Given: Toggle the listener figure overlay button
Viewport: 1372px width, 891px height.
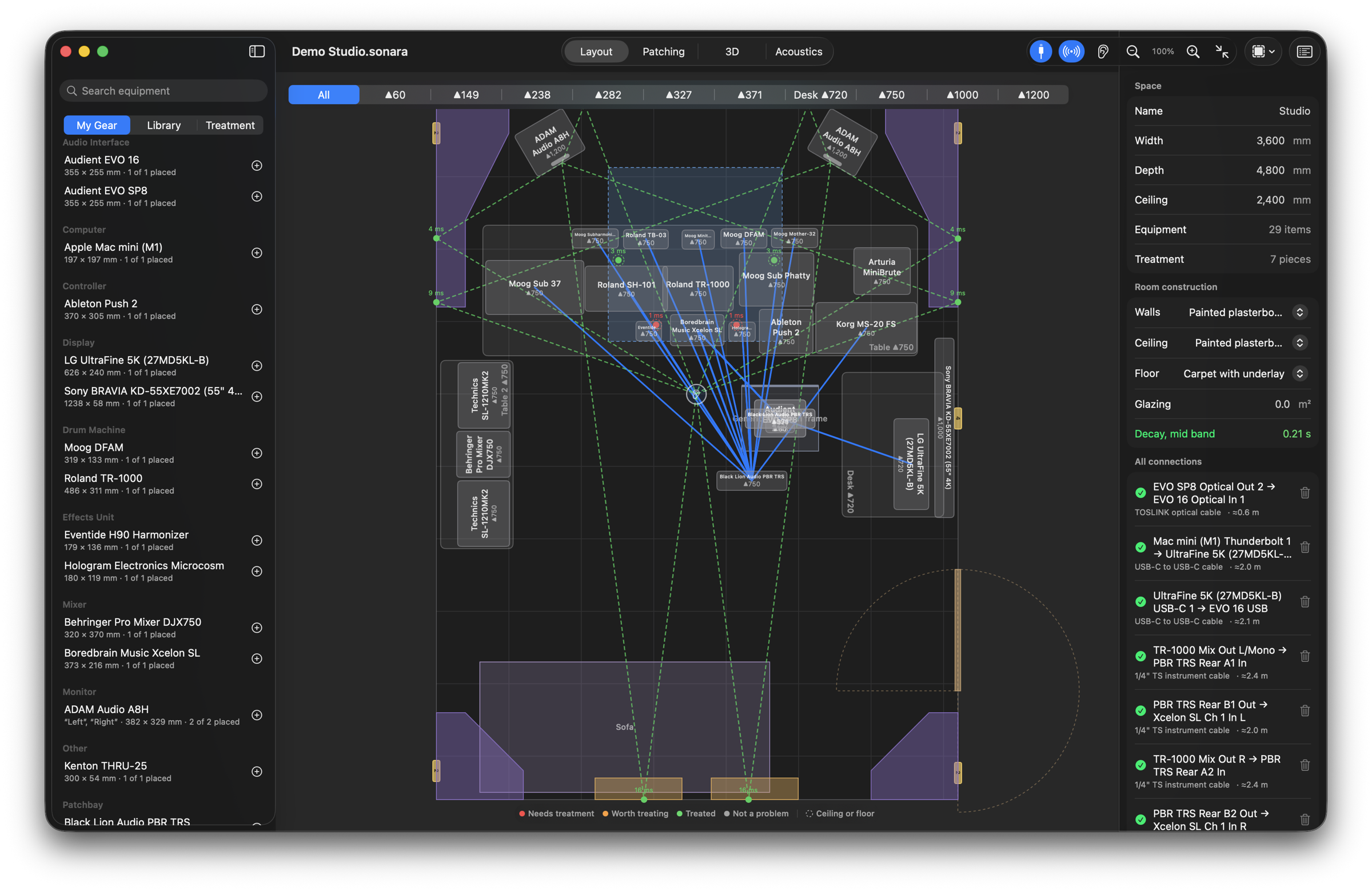Looking at the screenshot, I should point(1040,51).
